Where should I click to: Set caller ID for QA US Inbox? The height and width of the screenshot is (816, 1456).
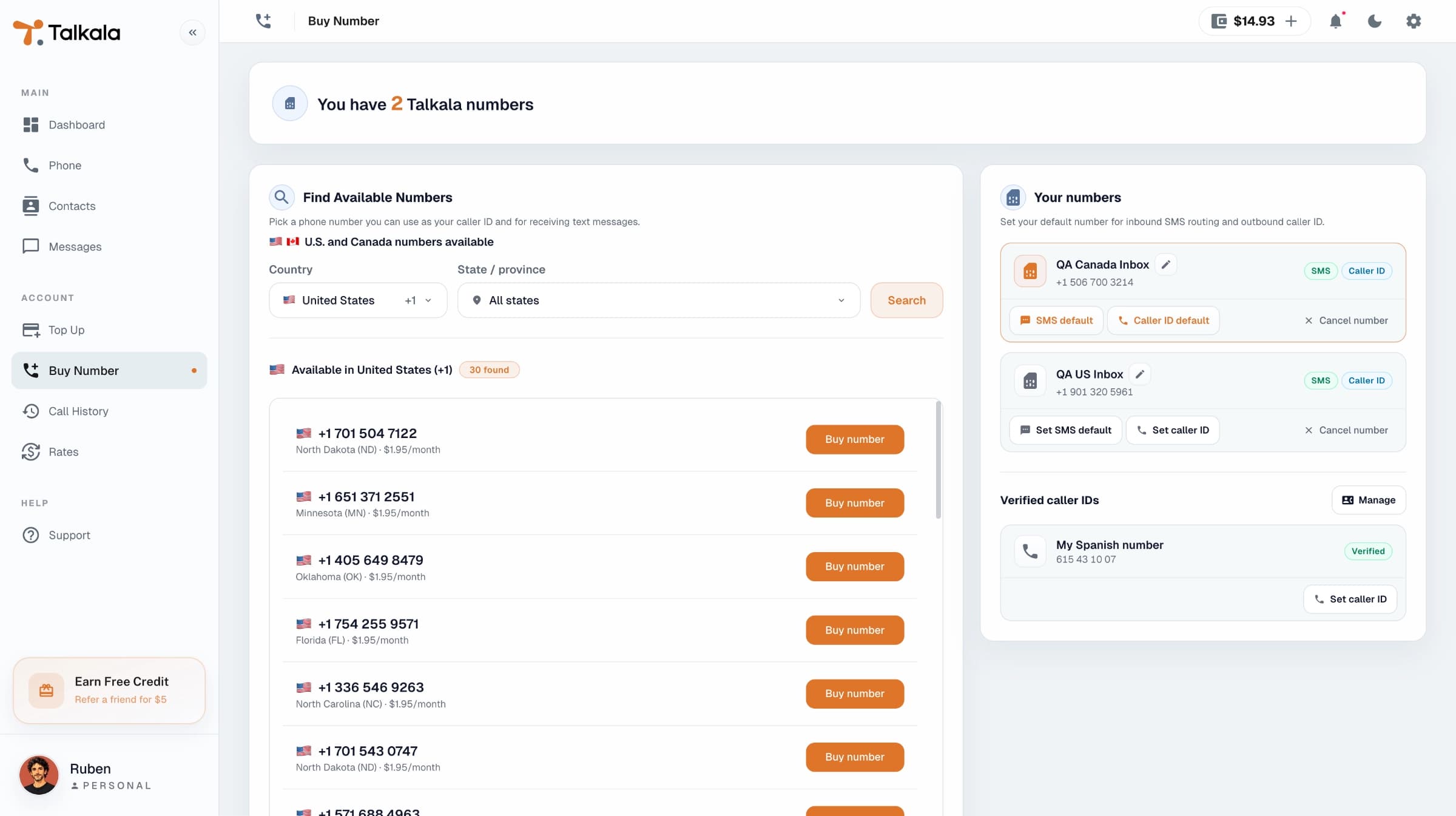pyautogui.click(x=1173, y=430)
